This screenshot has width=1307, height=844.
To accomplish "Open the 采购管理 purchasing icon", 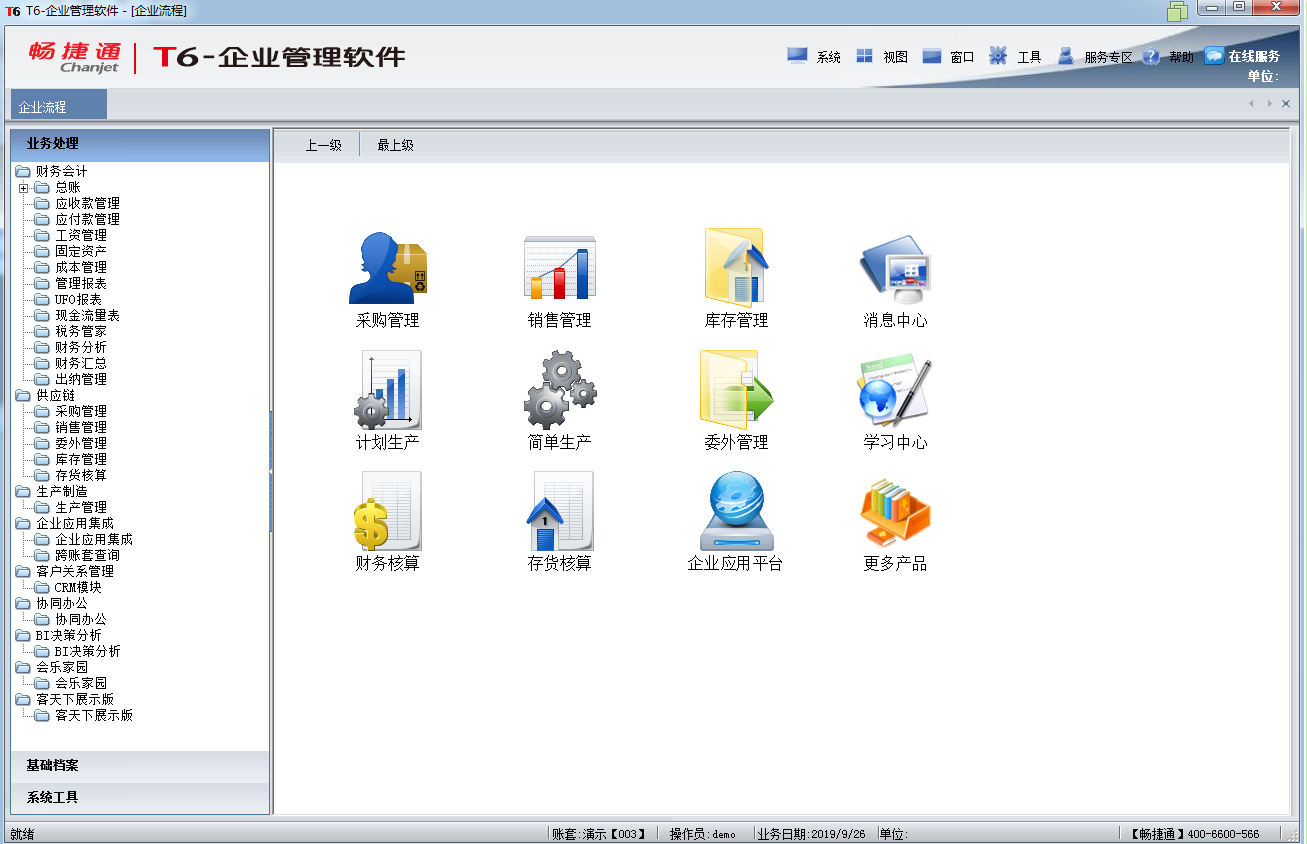I will coord(388,267).
